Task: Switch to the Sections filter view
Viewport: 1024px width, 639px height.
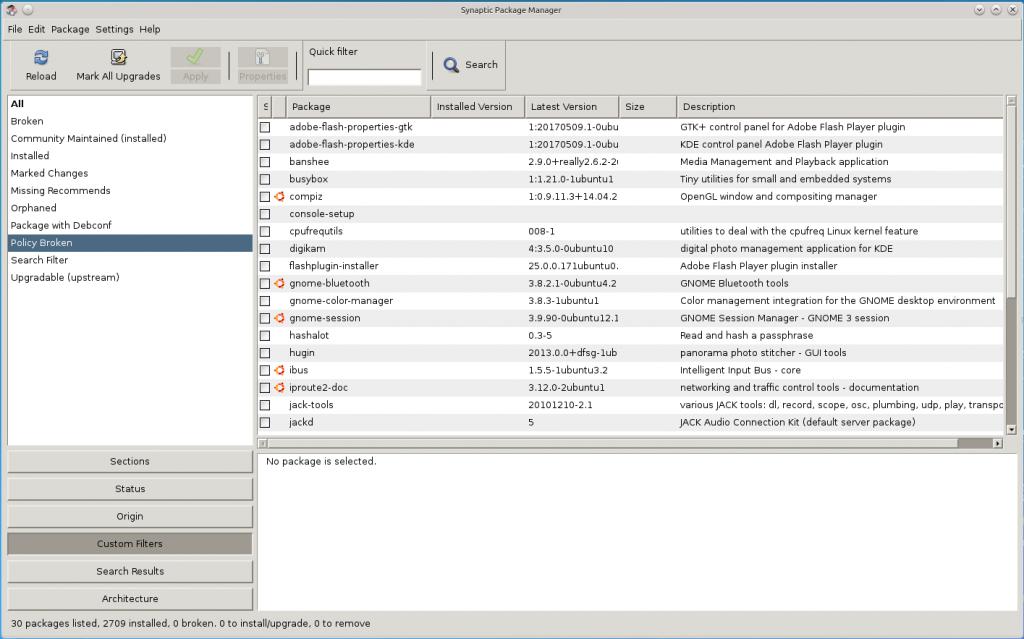Action: 130,461
